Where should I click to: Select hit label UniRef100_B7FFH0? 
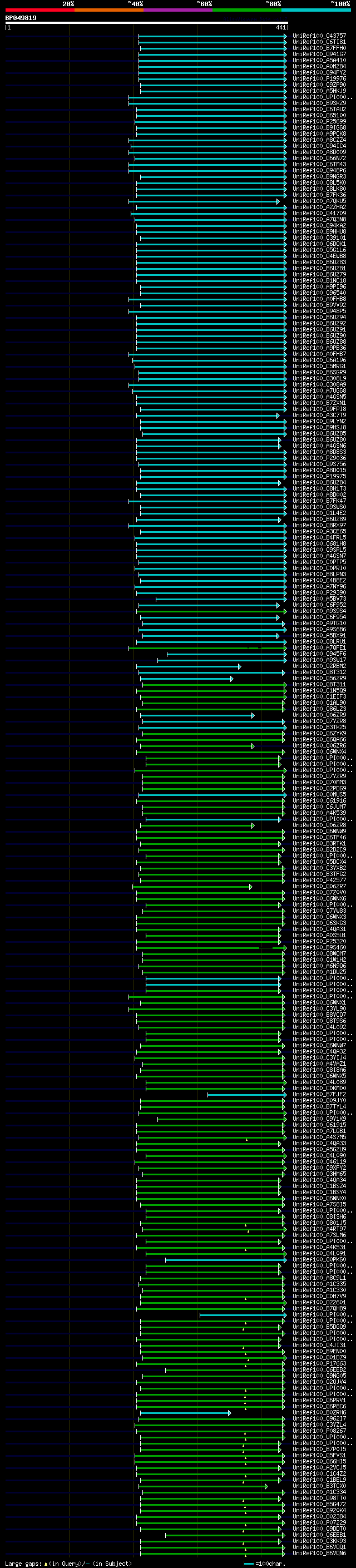[319, 48]
